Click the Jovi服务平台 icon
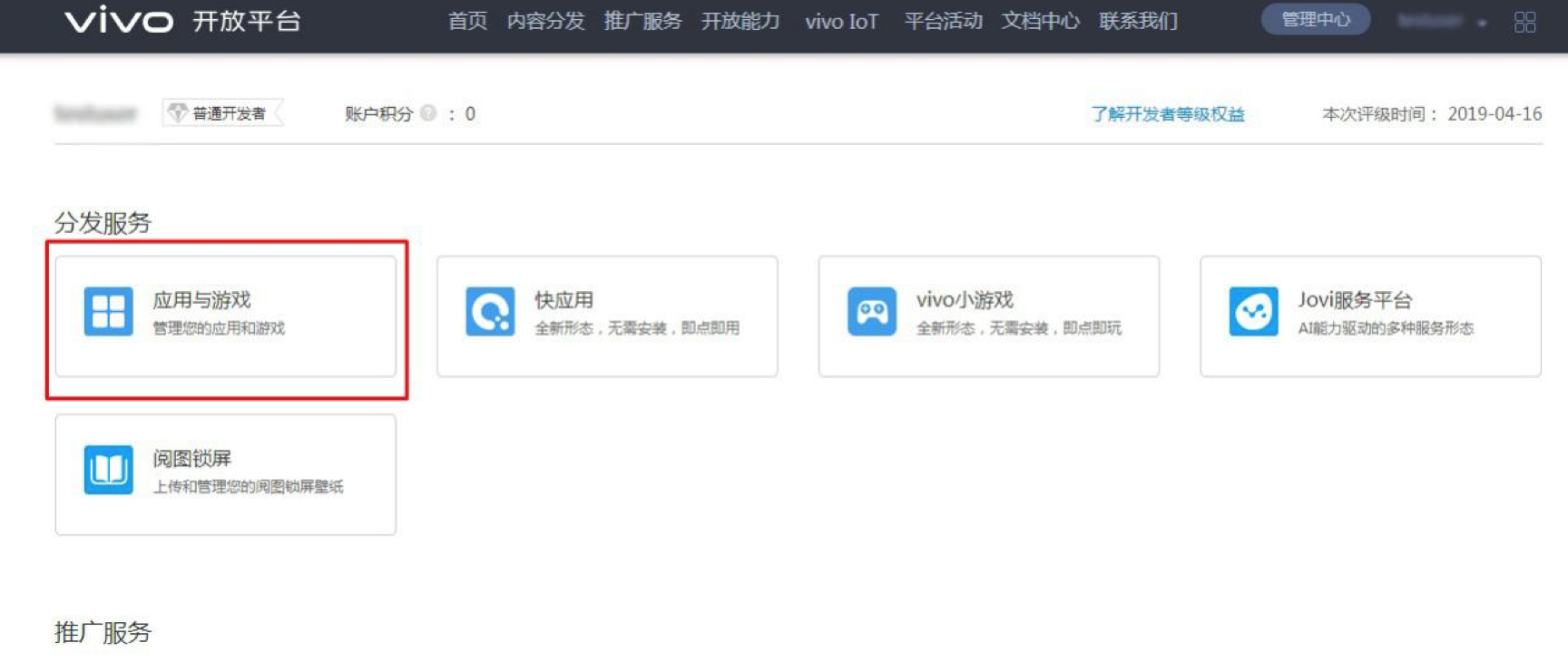 (1254, 311)
